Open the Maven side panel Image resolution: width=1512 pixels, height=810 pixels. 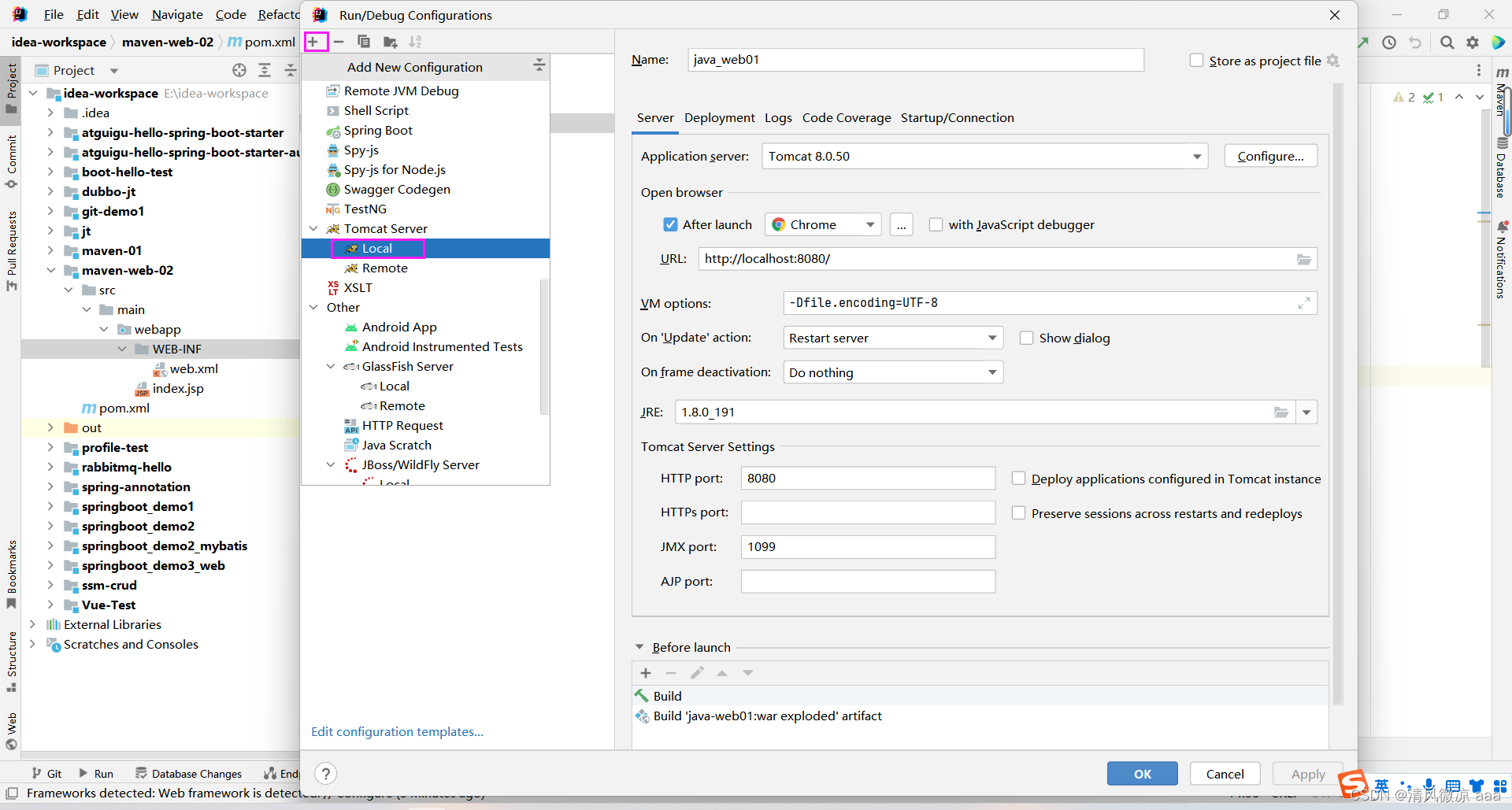1502,92
